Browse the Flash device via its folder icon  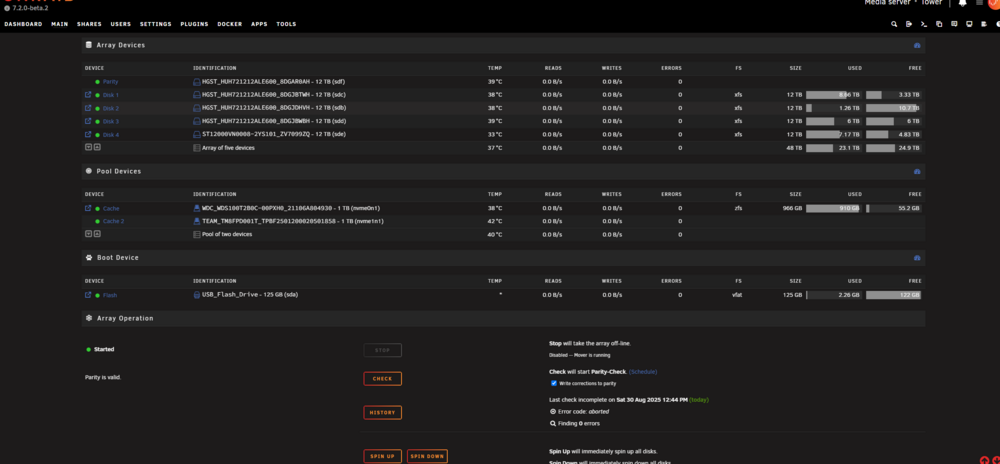88,295
